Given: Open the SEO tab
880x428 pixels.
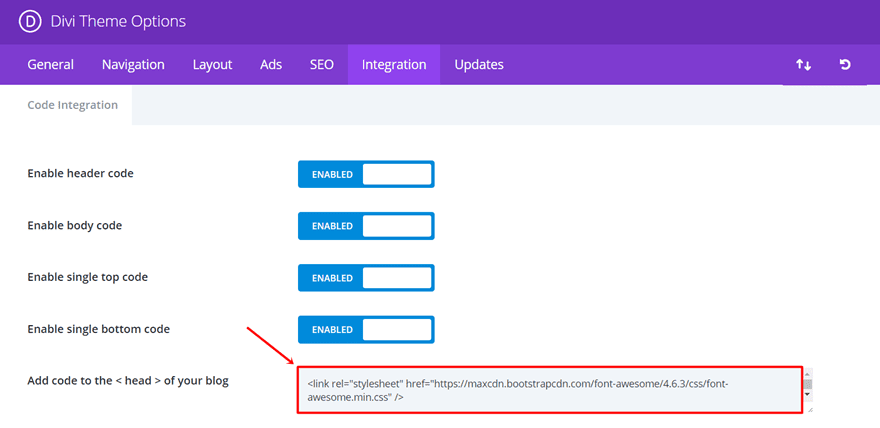Looking at the screenshot, I should [322, 65].
